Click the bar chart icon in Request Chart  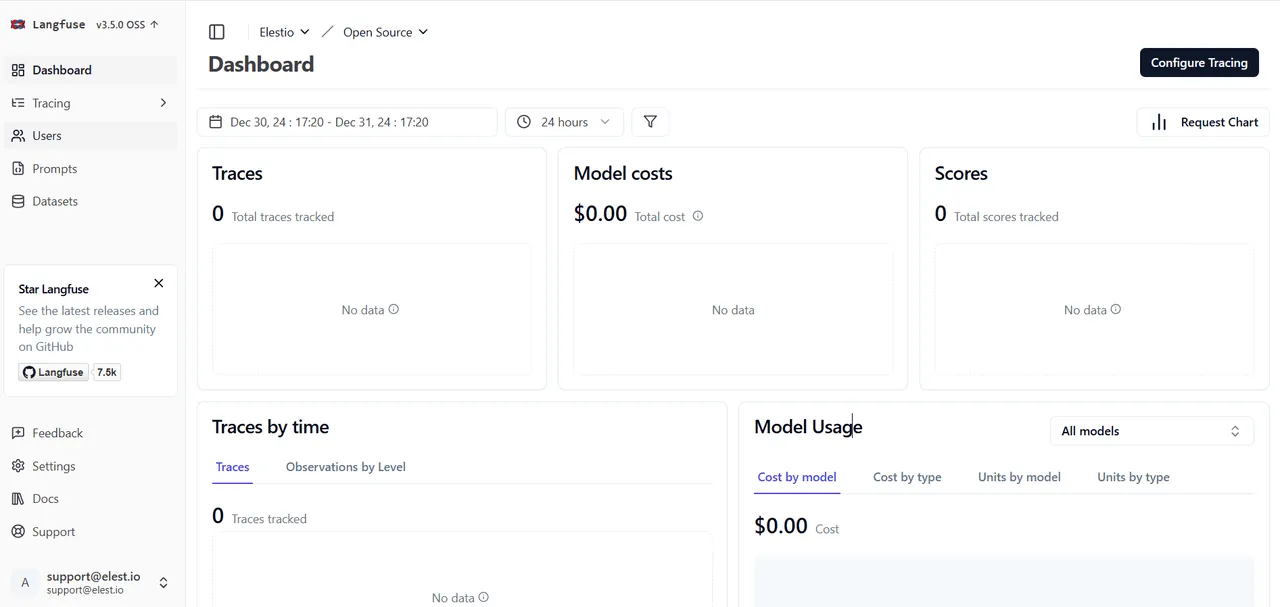pos(1159,122)
